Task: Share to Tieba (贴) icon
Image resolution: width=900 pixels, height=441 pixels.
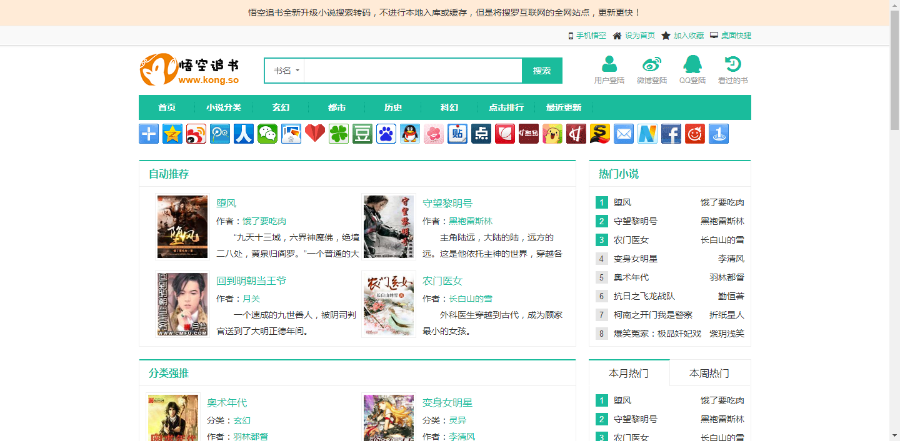Action: (457, 134)
